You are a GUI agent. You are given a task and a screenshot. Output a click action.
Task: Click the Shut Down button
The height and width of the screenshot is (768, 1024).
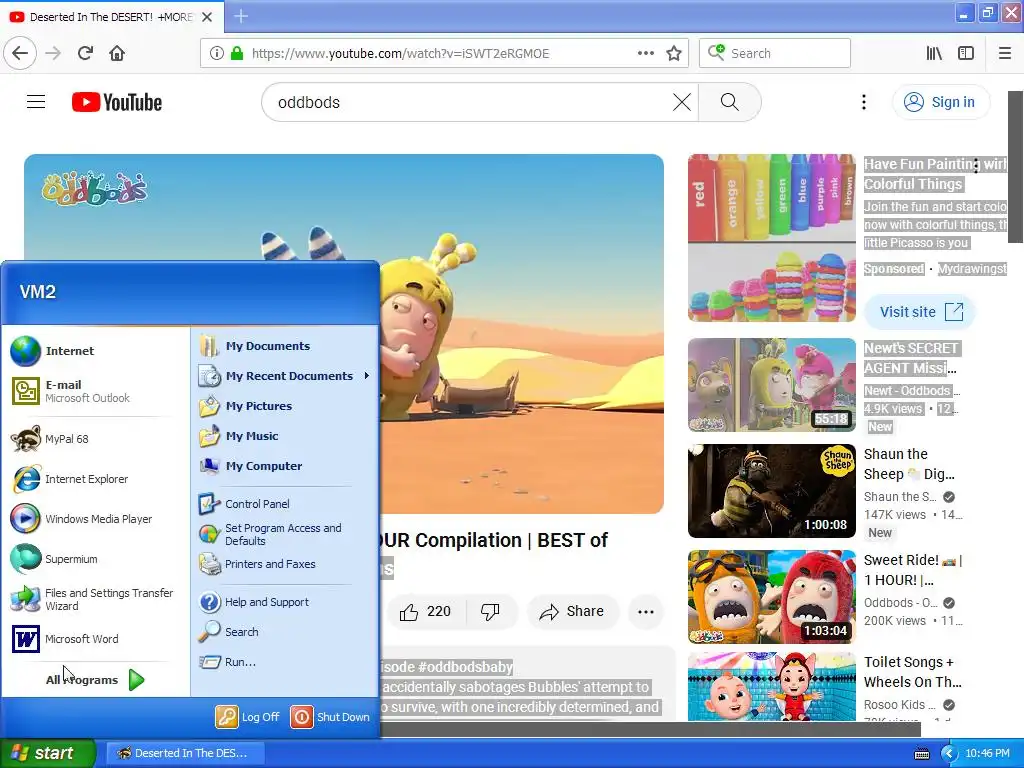(330, 717)
